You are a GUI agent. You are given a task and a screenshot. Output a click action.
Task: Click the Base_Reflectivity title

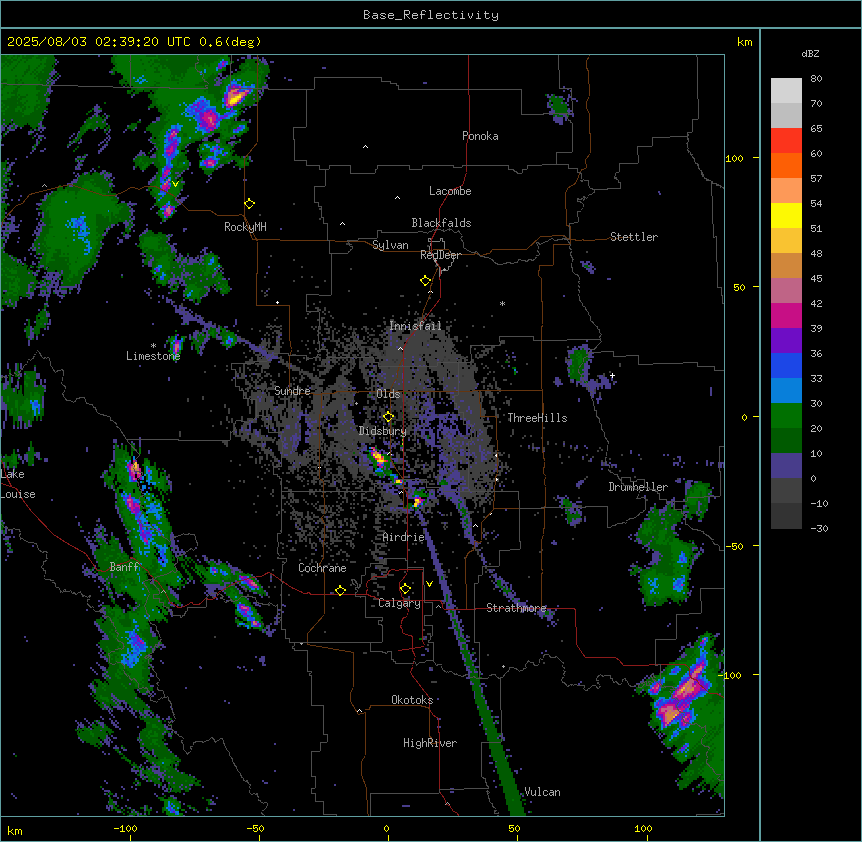[x=431, y=15]
